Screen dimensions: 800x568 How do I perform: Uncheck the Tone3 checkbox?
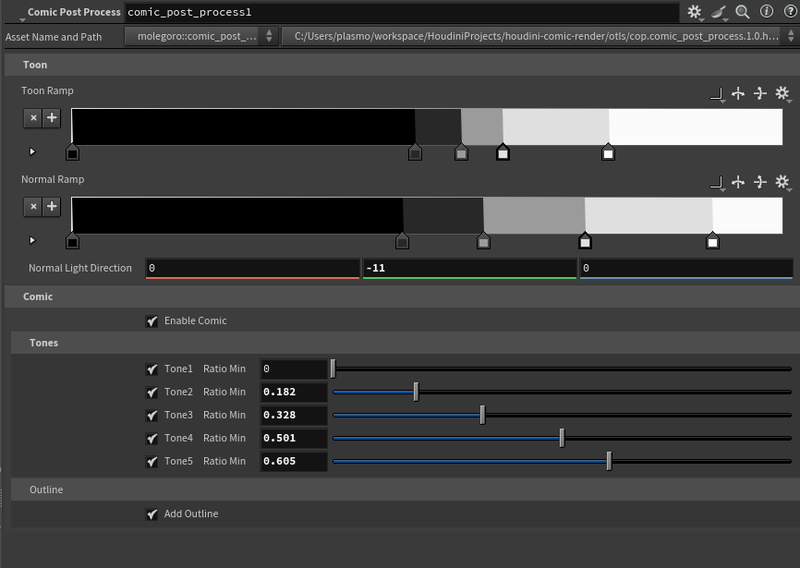152,415
